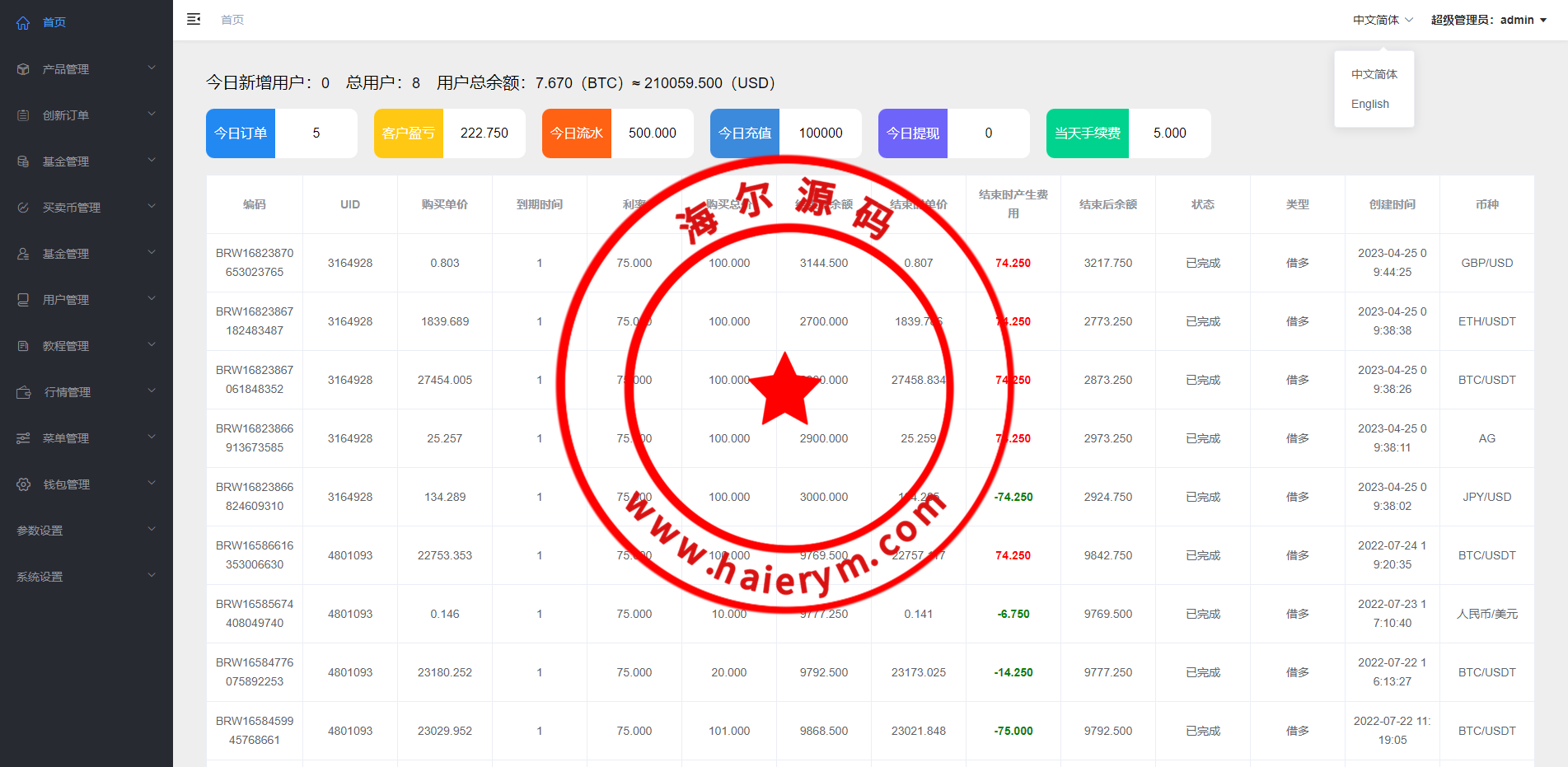Expand the 教程管理 menu chevron
1568x767 pixels.
[x=152, y=345]
